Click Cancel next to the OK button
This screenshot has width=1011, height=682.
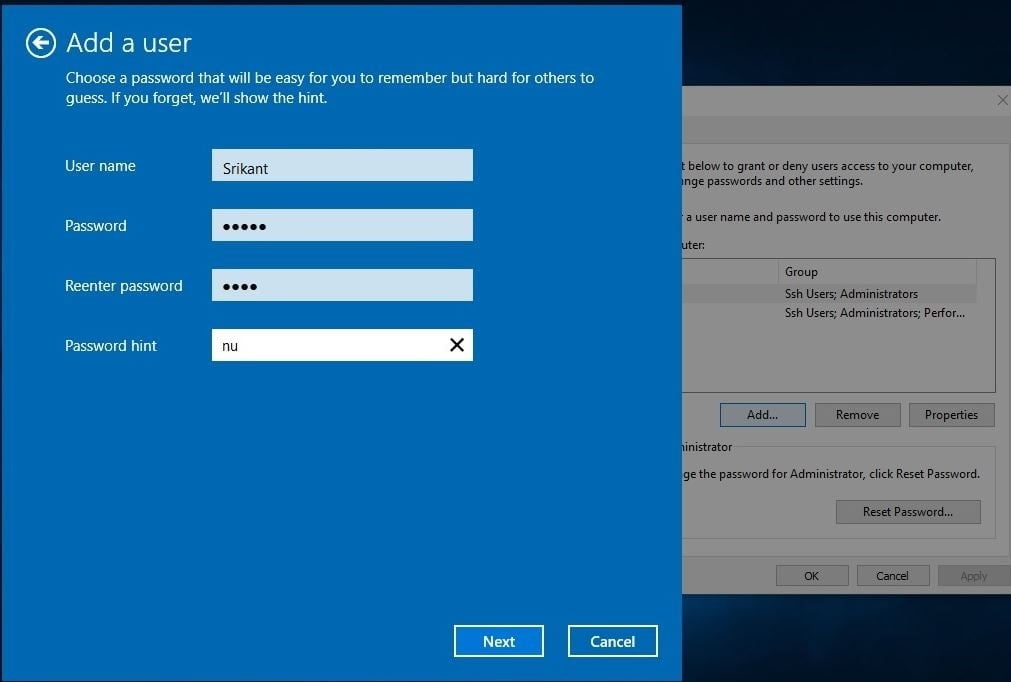pos(892,576)
